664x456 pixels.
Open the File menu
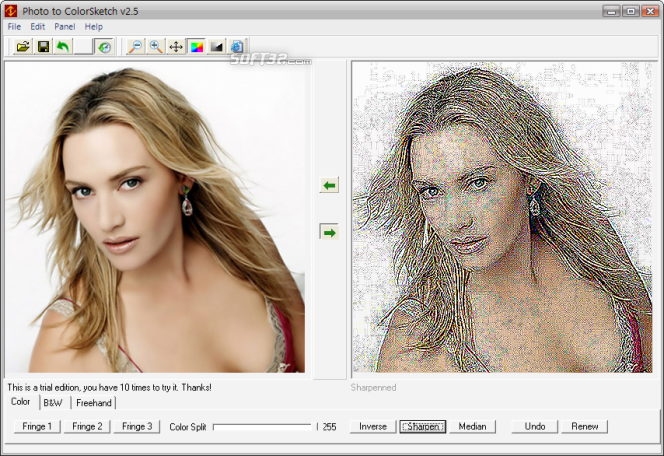click(x=14, y=27)
